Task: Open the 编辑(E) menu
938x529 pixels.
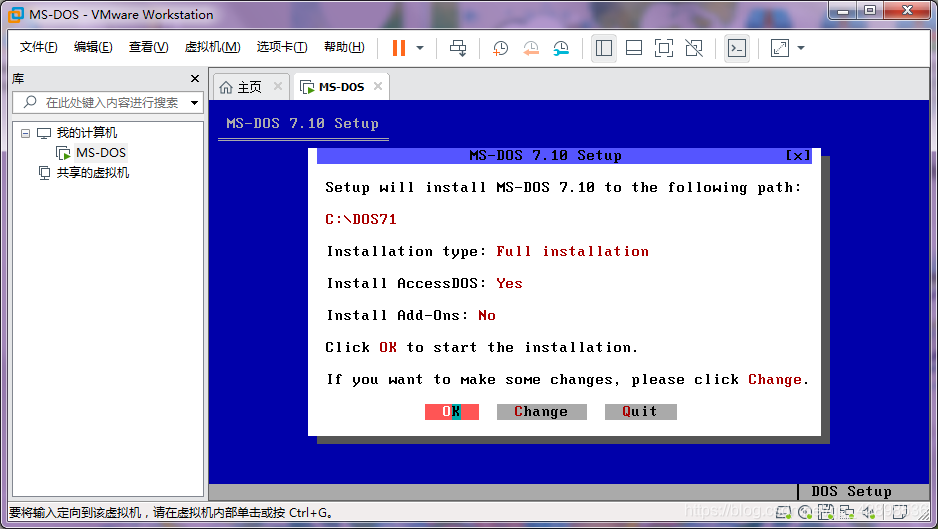Action: [x=93, y=47]
